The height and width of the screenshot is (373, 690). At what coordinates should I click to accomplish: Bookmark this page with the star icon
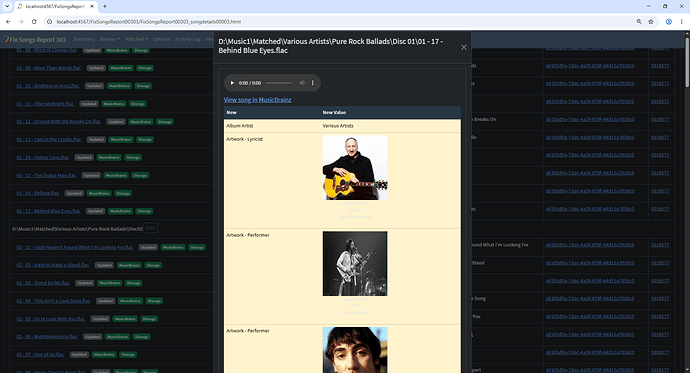tap(651, 22)
